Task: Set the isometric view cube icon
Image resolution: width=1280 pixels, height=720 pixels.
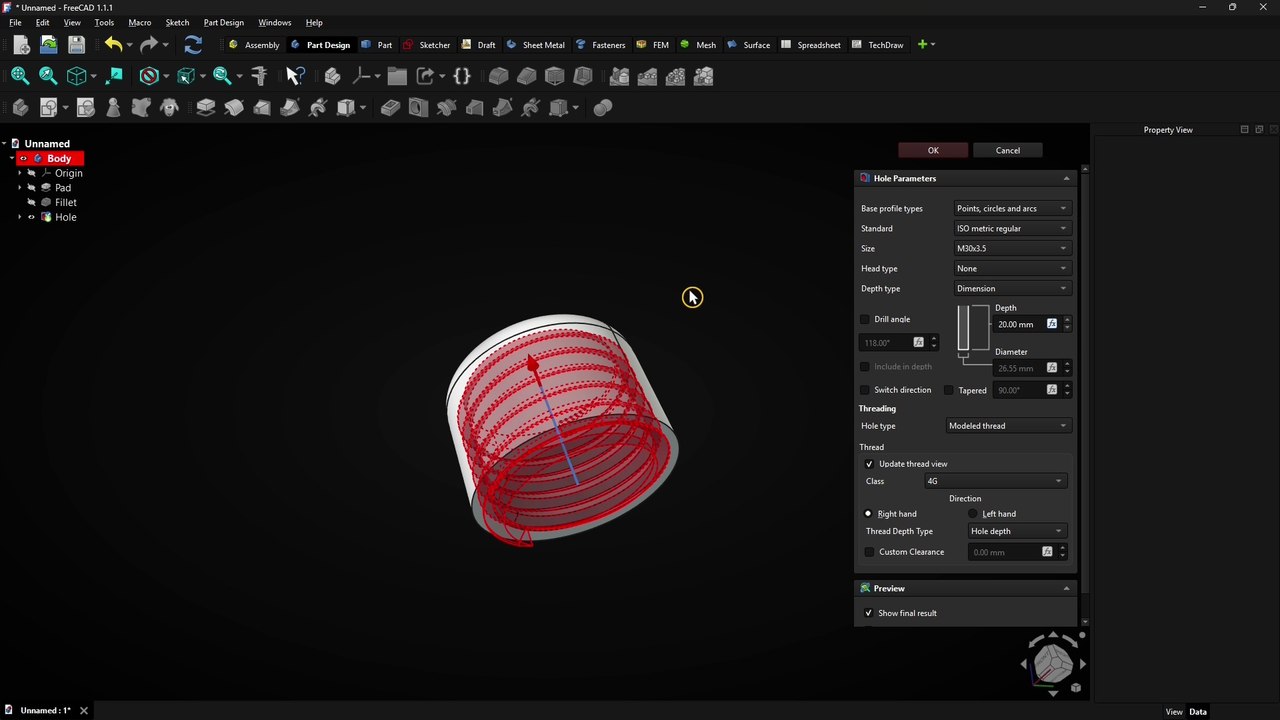Action: (76, 76)
